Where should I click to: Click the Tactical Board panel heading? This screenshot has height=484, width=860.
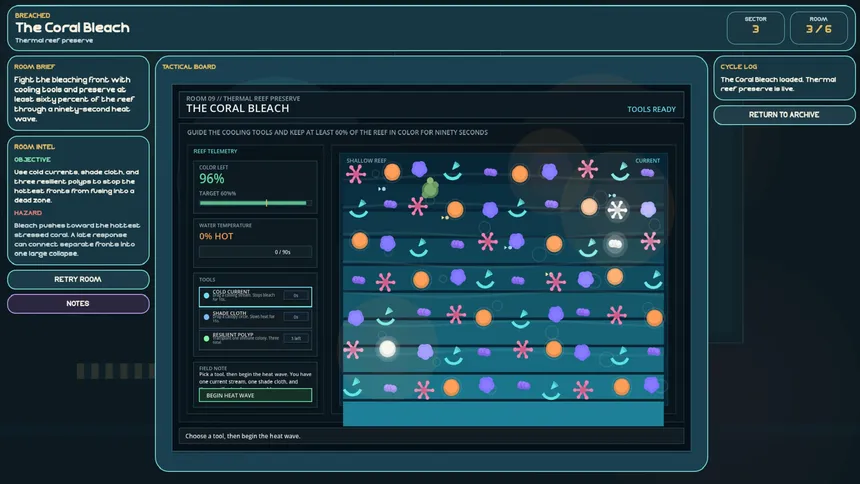coord(189,67)
